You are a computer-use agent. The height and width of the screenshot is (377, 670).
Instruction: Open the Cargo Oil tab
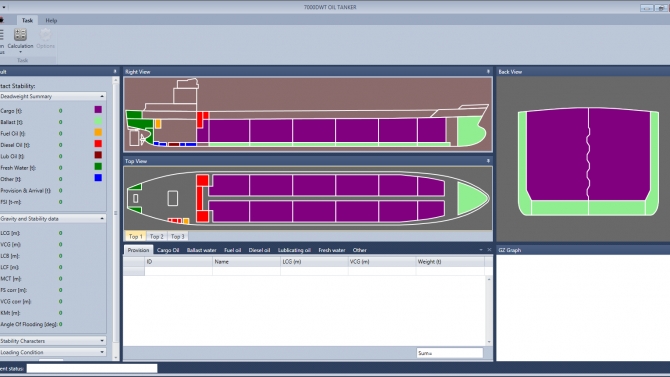coord(168,250)
